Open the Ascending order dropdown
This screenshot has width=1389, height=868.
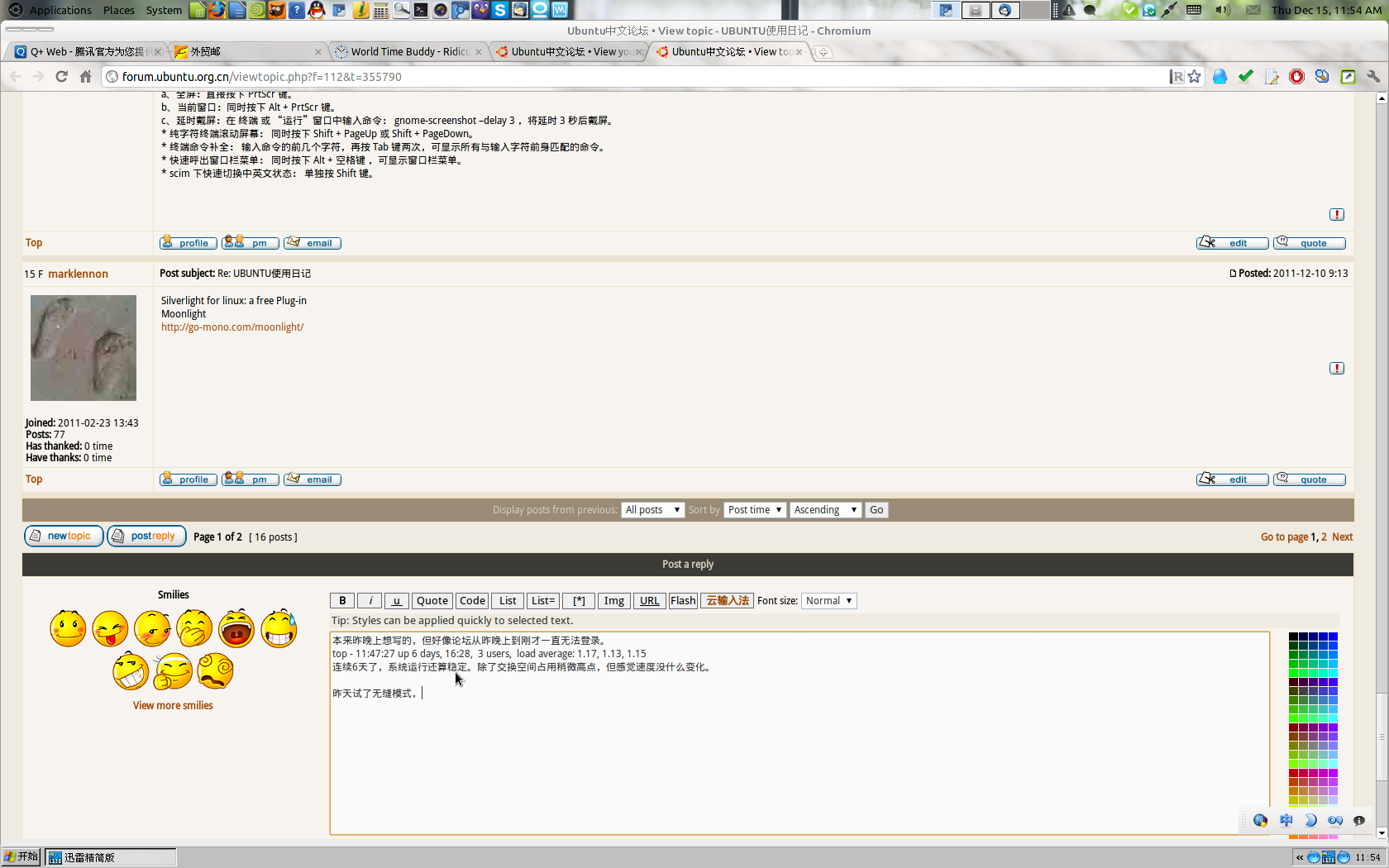[x=825, y=509]
